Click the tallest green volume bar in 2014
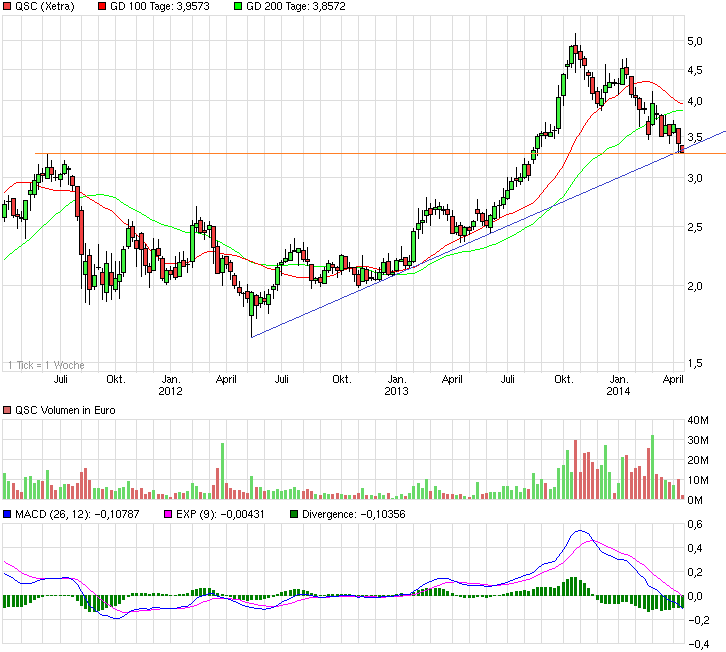 652,467
